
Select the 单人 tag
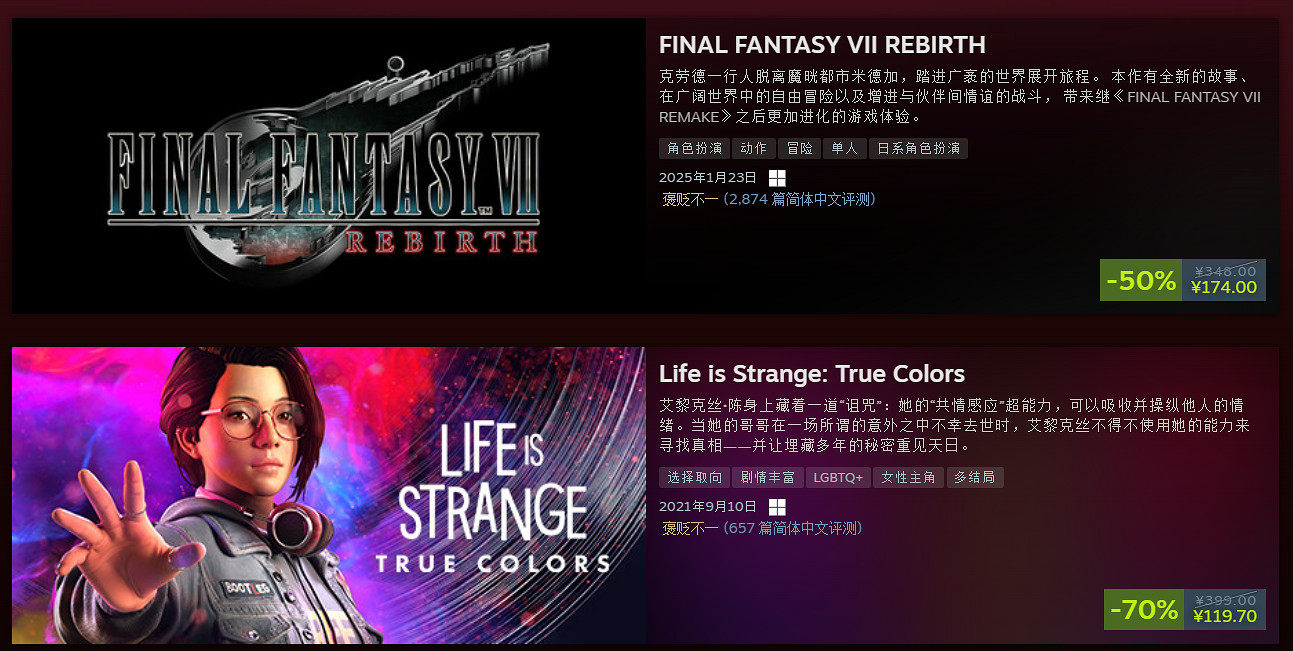[845, 149]
